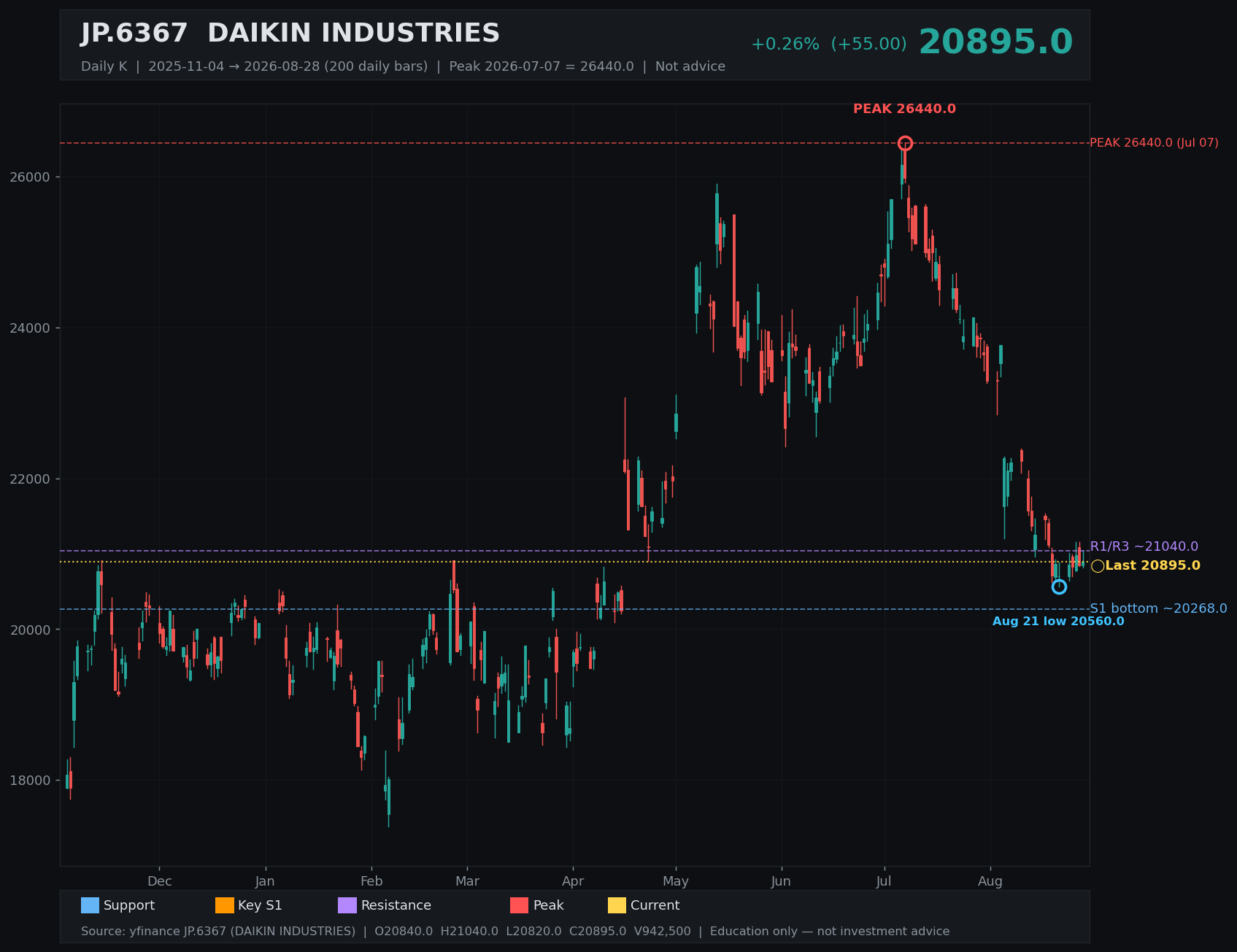The width and height of the screenshot is (1237, 952).
Task: Click the 20000 y-axis tick label
Action: click(30, 630)
